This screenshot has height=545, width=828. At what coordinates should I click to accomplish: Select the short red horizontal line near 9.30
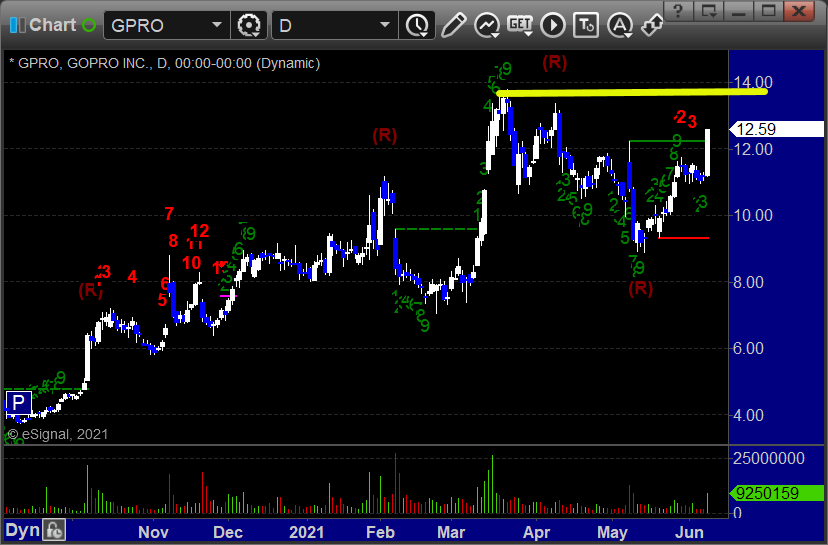click(684, 238)
